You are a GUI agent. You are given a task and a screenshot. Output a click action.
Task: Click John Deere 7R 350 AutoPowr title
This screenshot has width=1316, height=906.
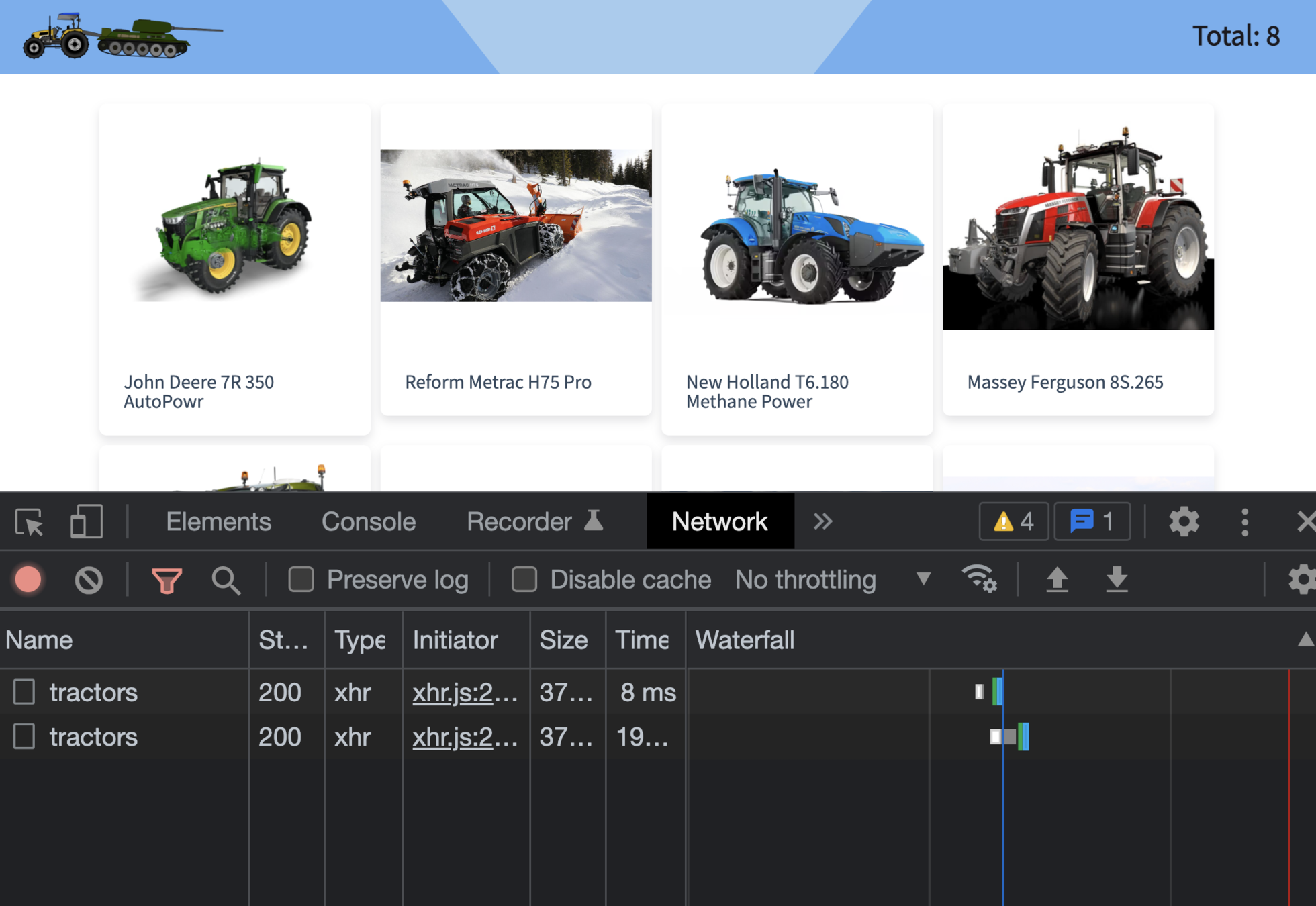coord(199,391)
